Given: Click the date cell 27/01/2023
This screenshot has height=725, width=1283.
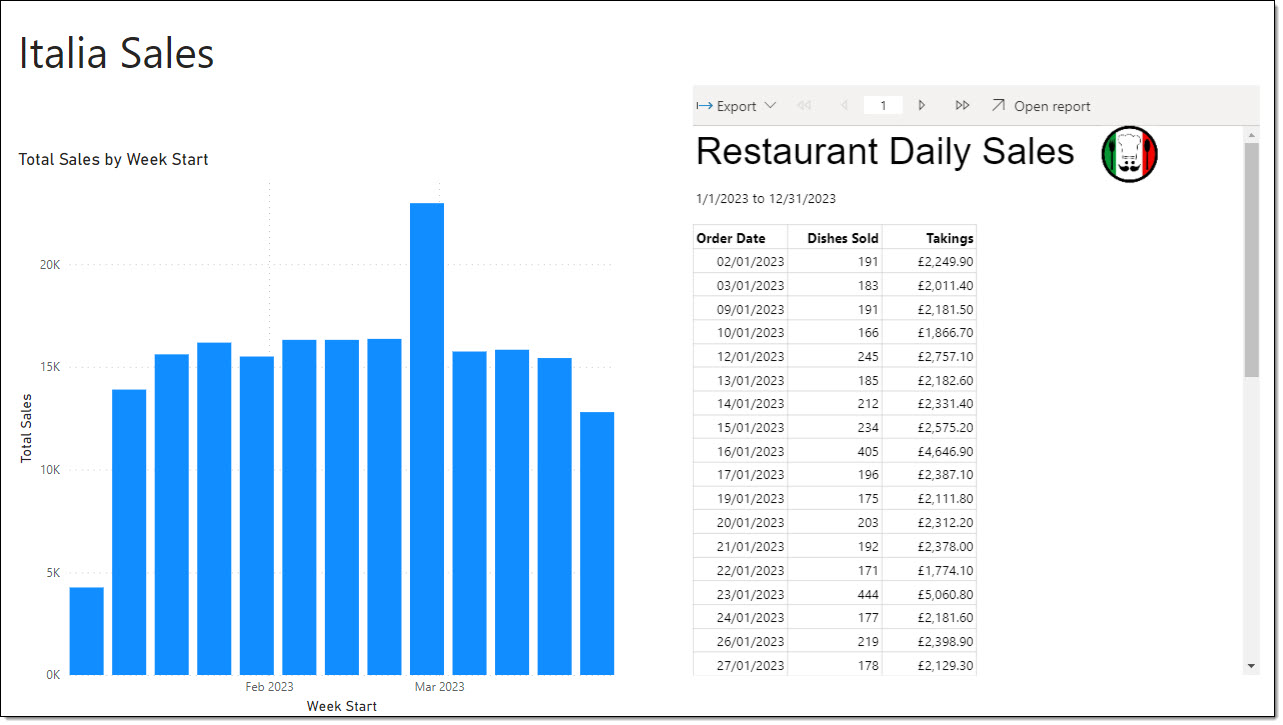Looking at the screenshot, I should click(740, 665).
